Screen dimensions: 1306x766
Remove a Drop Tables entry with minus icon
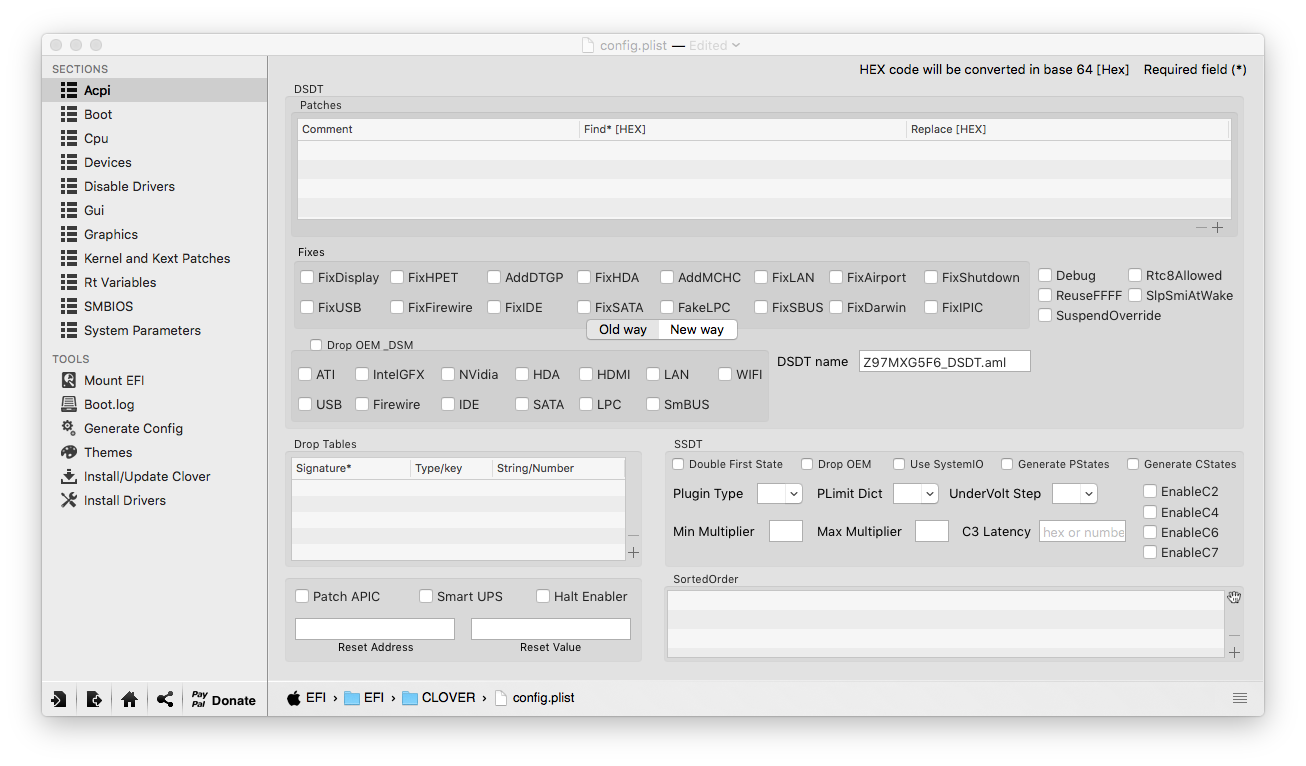pyautogui.click(x=633, y=536)
